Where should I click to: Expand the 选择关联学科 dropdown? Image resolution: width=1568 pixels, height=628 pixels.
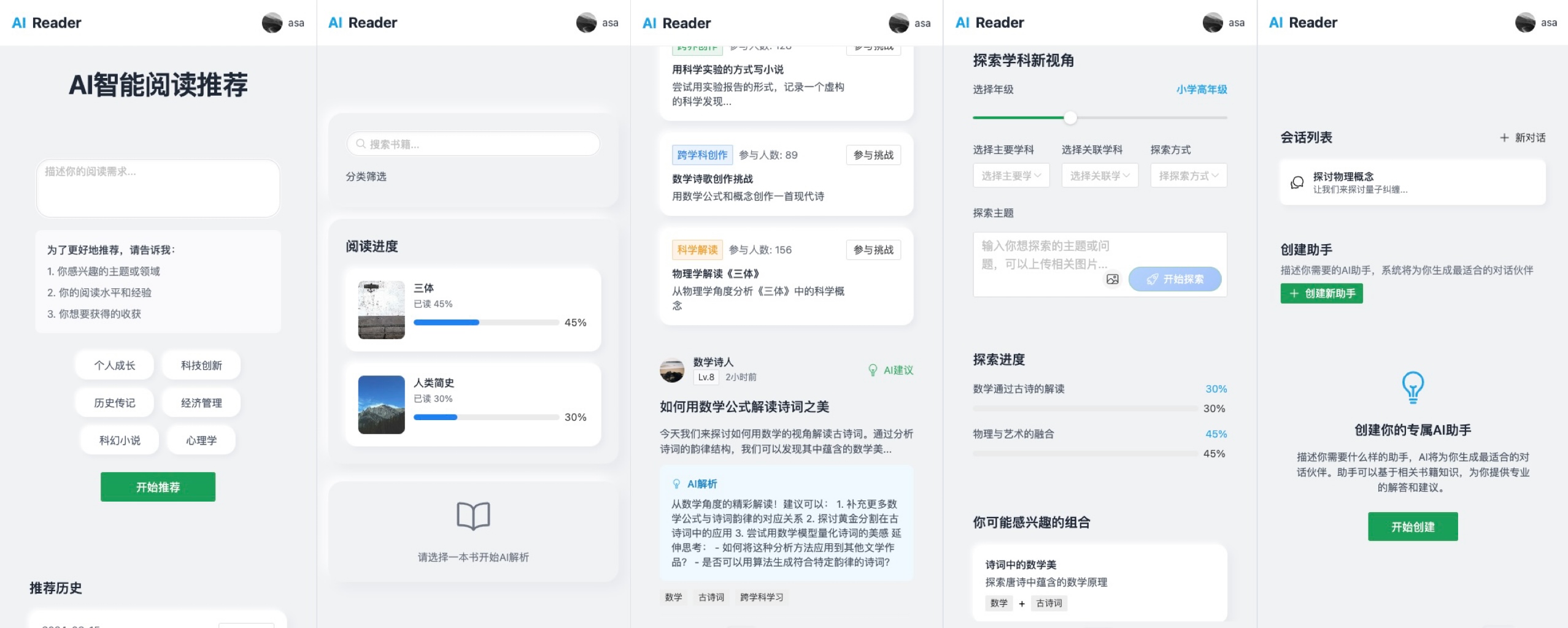[1099, 176]
